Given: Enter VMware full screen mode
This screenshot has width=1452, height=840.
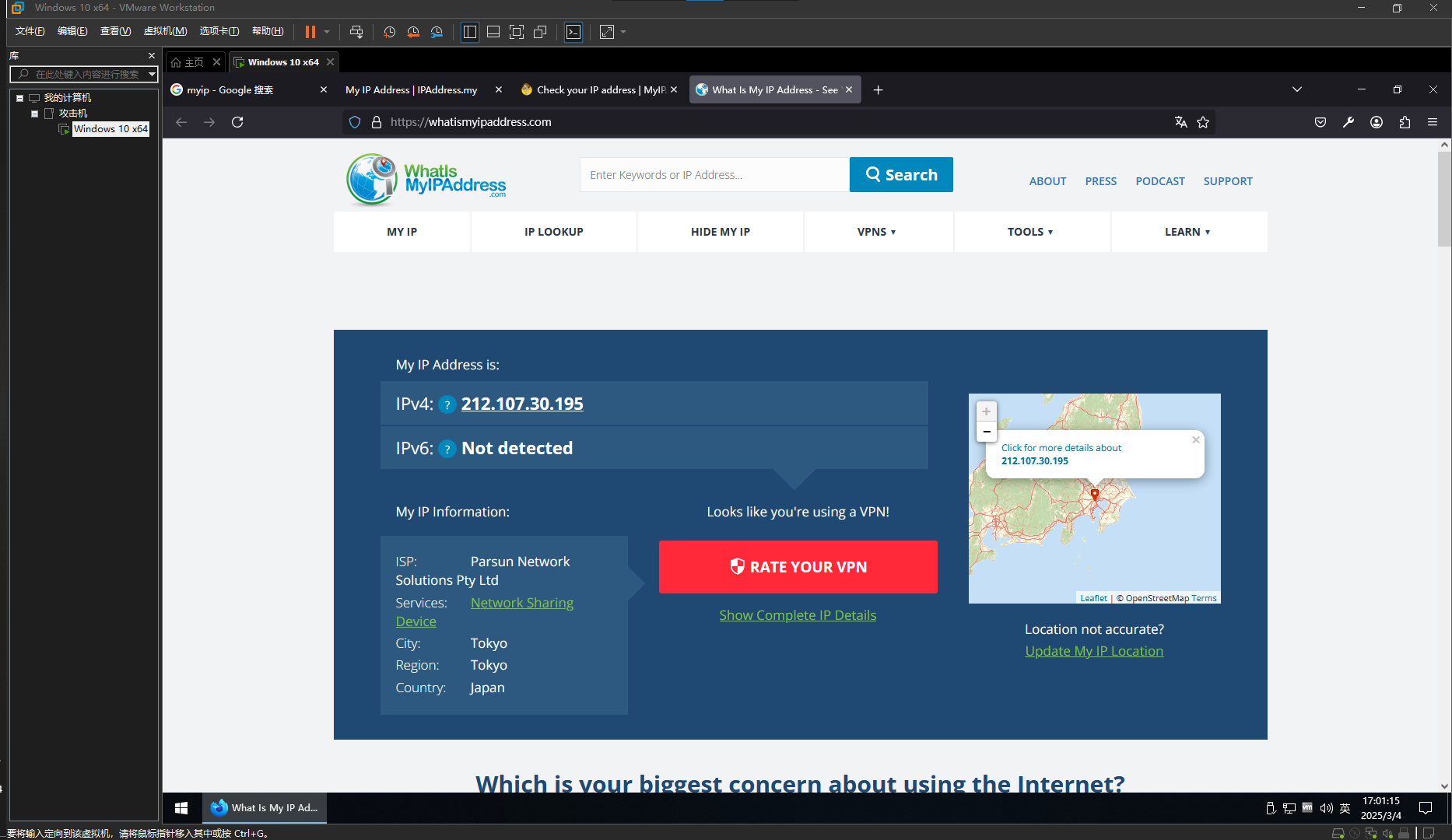Looking at the screenshot, I should (x=517, y=32).
